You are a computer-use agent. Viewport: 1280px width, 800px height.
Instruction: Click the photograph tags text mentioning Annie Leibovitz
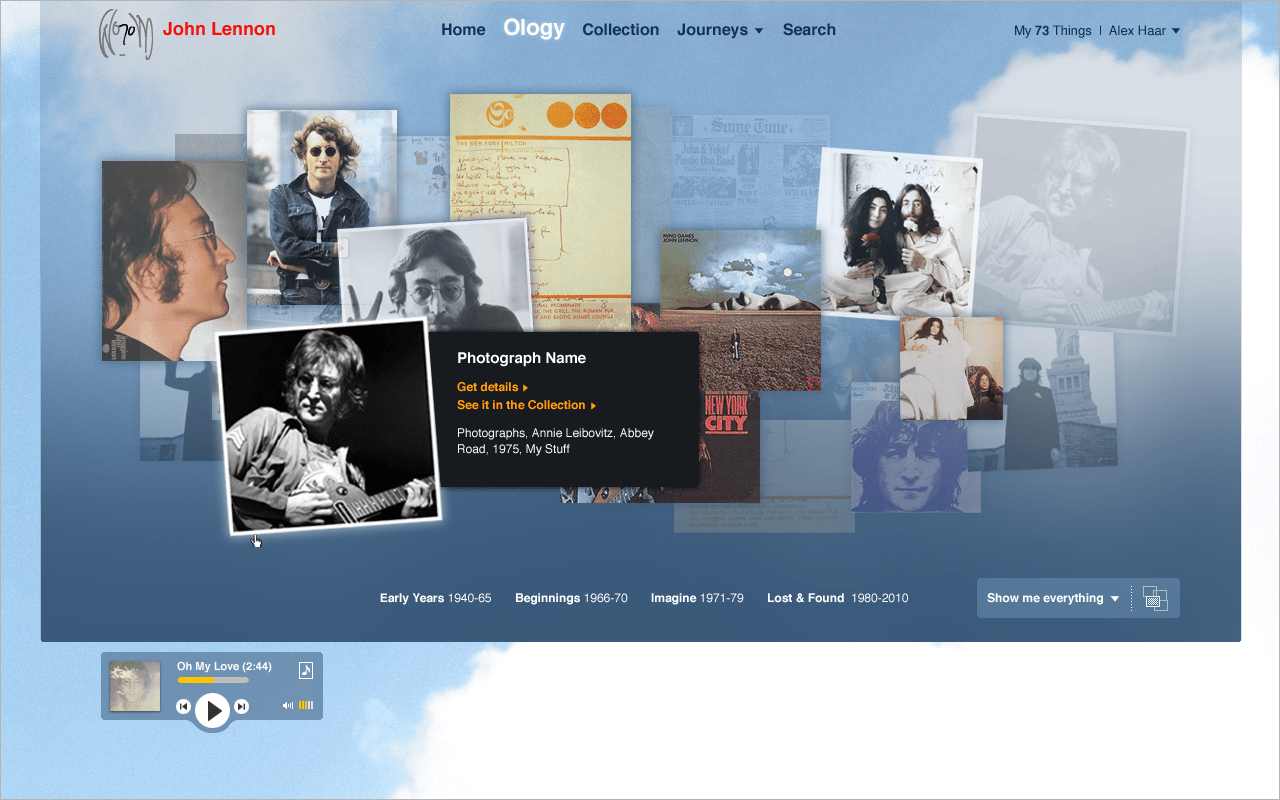point(555,441)
